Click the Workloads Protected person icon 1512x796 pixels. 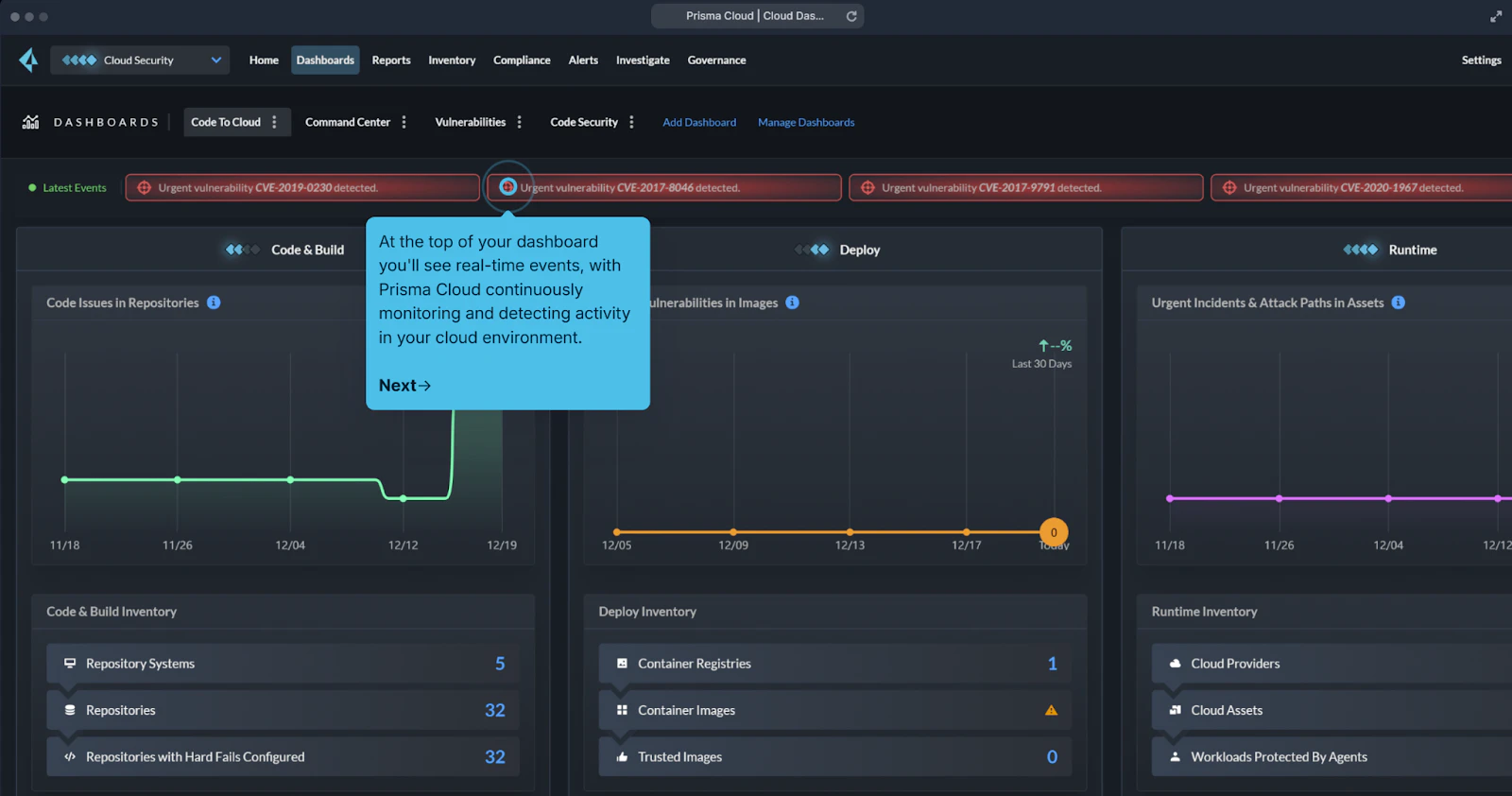[x=1176, y=756]
